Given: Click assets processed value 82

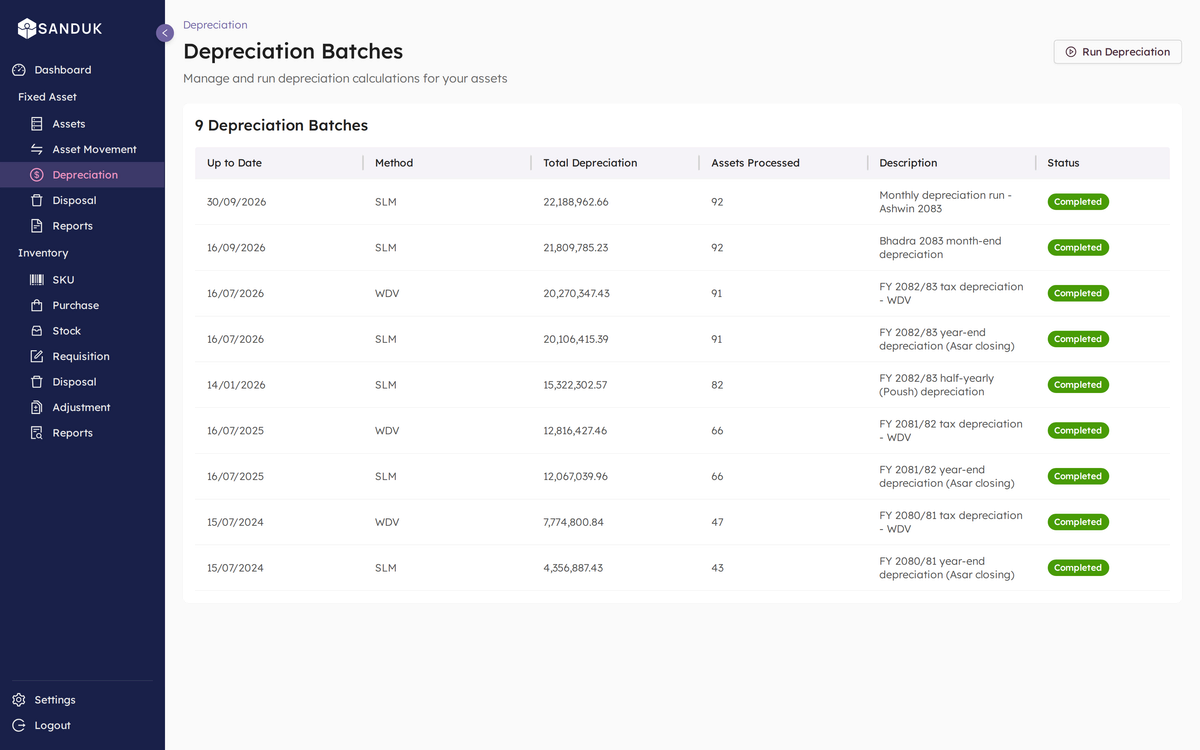Looking at the screenshot, I should [x=717, y=385].
